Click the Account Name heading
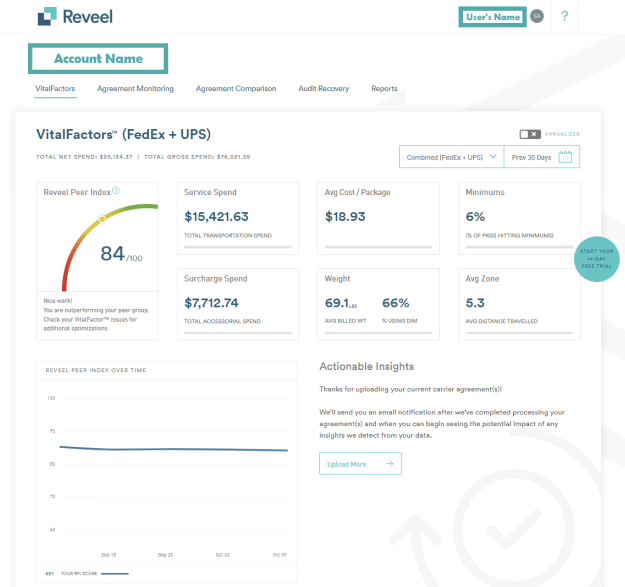This screenshot has width=625, height=587. 98,59
